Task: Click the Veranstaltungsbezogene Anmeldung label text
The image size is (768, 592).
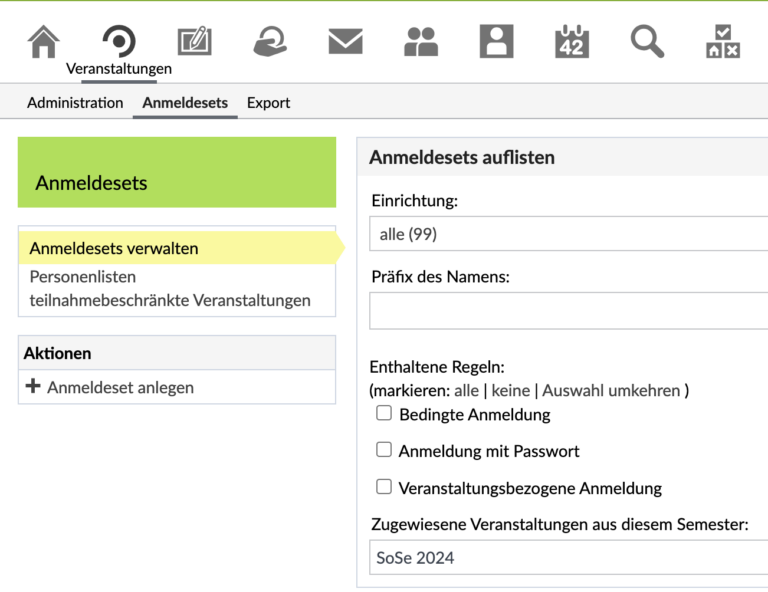Action: pyautogui.click(x=530, y=488)
